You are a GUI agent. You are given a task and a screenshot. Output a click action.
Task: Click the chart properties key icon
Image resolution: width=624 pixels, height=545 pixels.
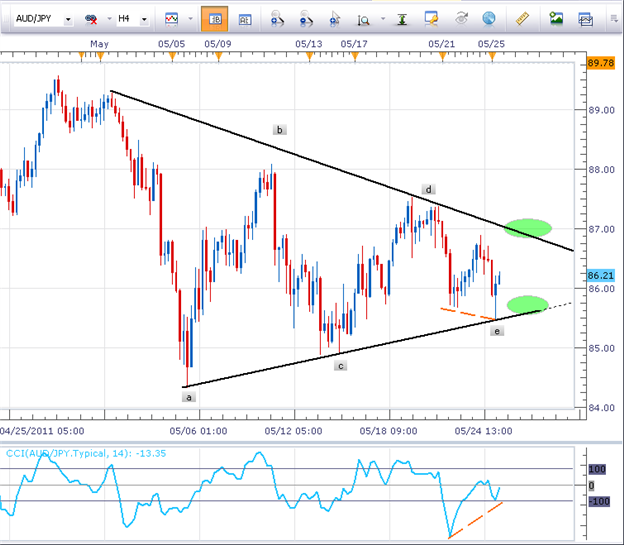[x=431, y=18]
